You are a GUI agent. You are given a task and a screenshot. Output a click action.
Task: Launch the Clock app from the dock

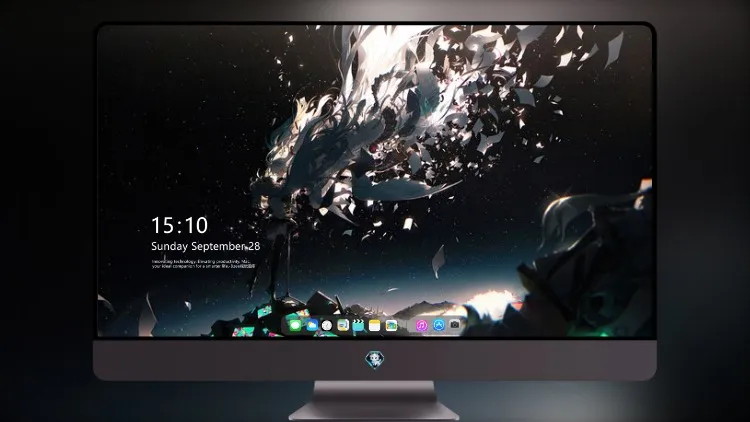pyautogui.click(x=327, y=325)
